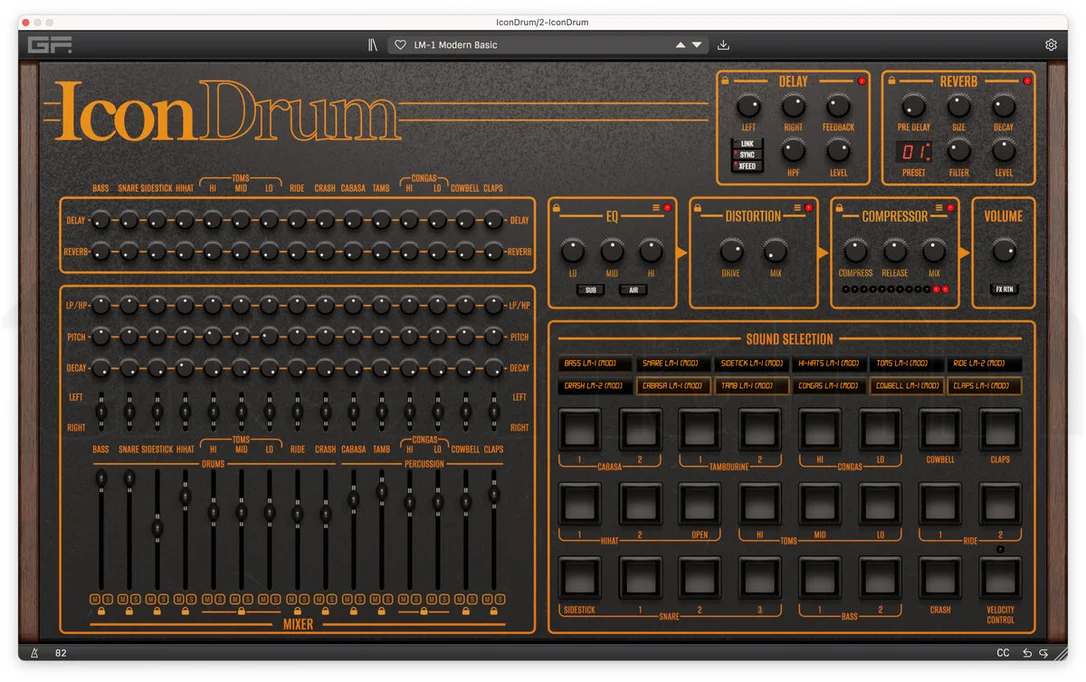Click the metronome icon near tempo
The image size is (1086, 682).
point(35,652)
